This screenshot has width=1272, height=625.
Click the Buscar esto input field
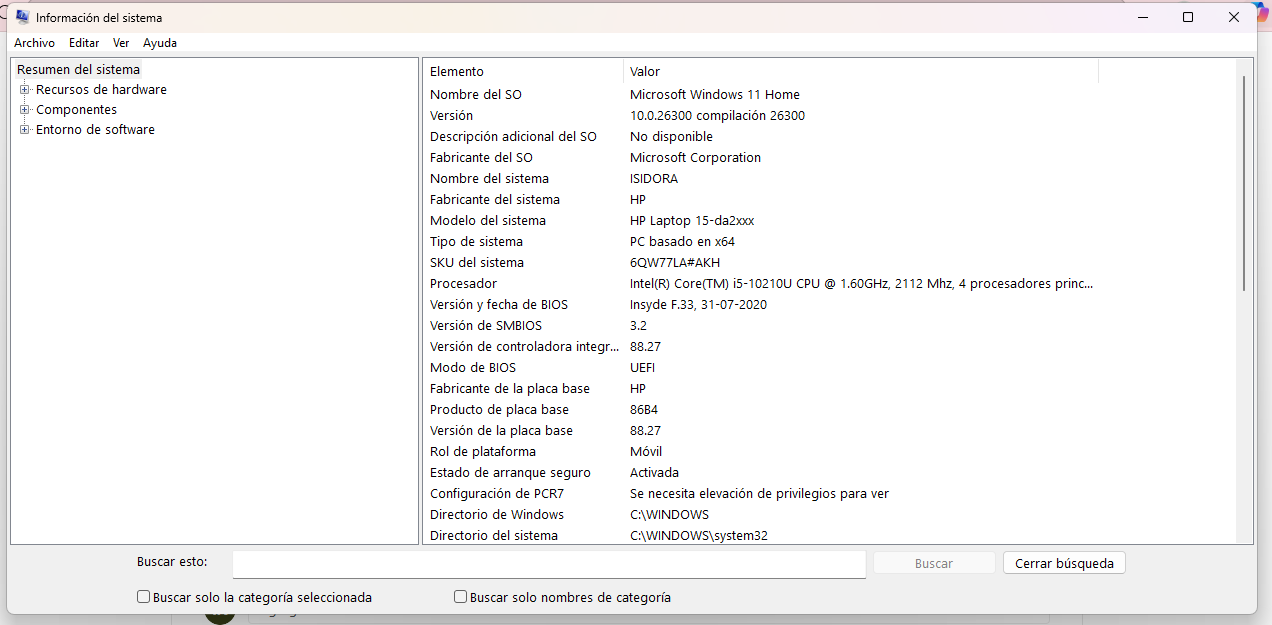tap(549, 564)
